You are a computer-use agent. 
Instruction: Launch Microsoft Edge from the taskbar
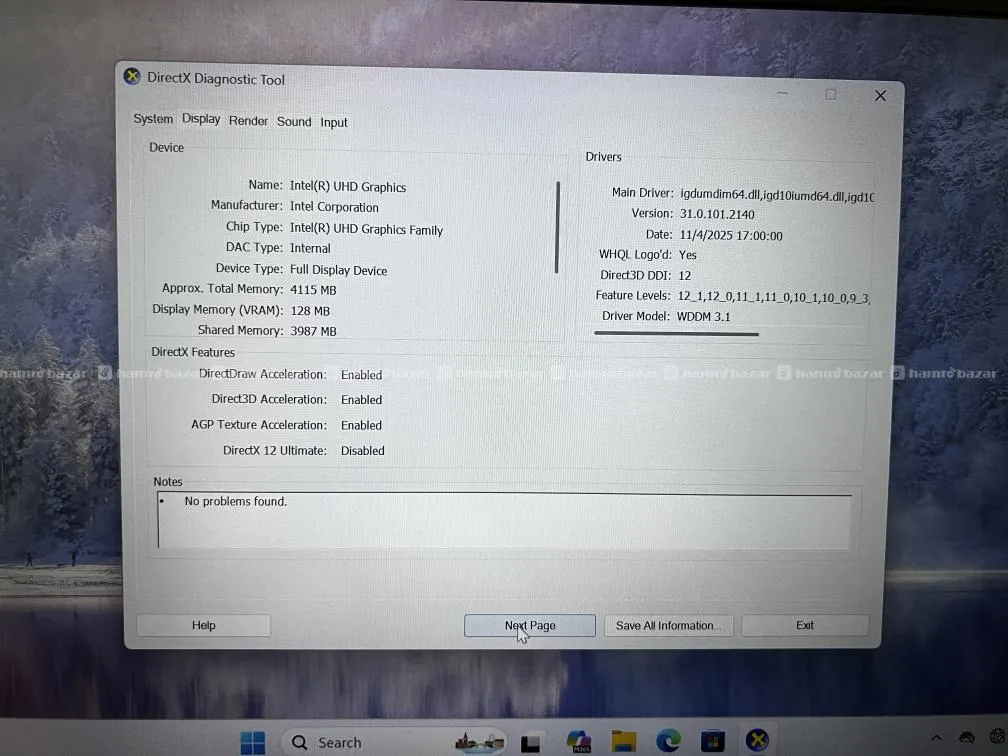669,741
